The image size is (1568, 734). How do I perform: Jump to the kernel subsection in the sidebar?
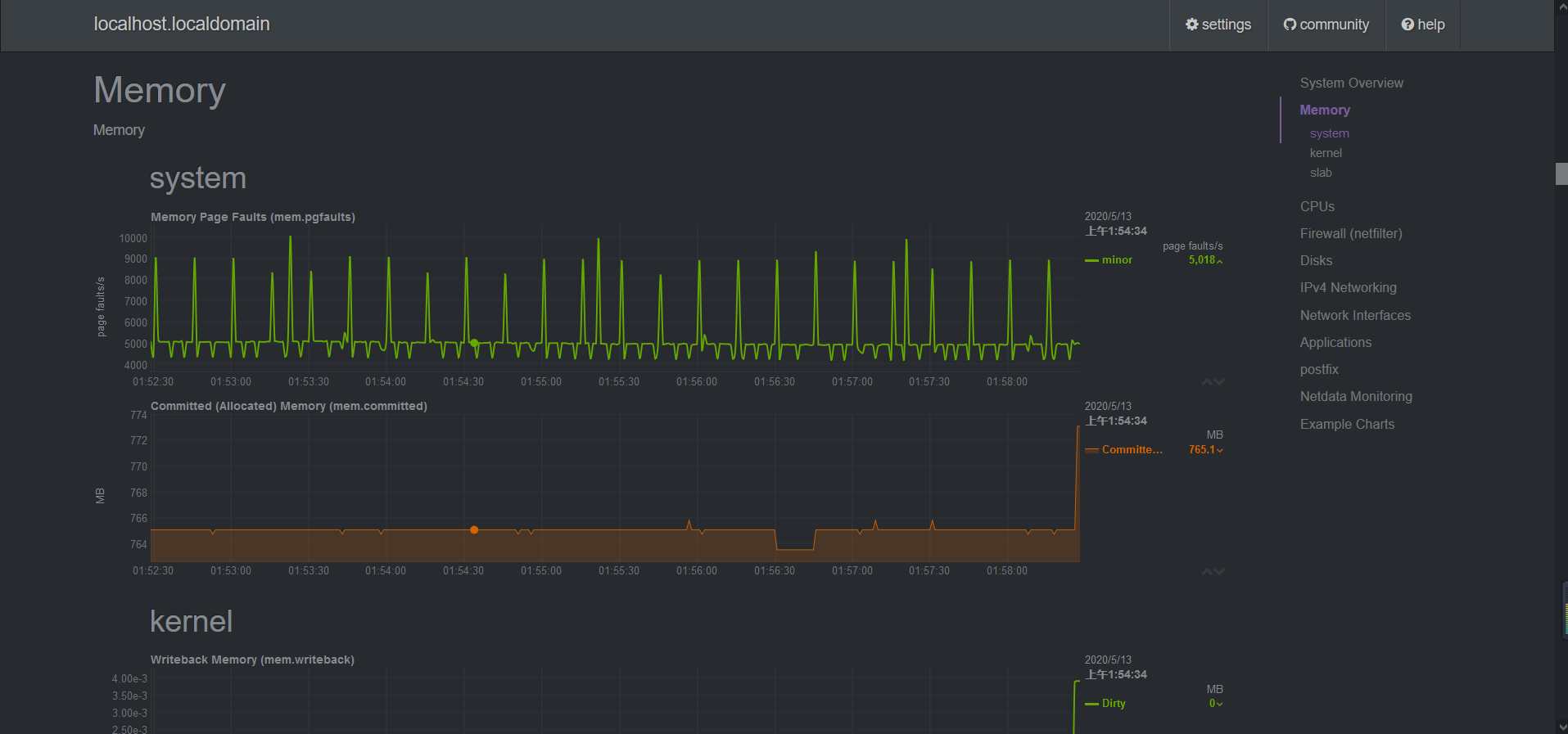(1326, 153)
